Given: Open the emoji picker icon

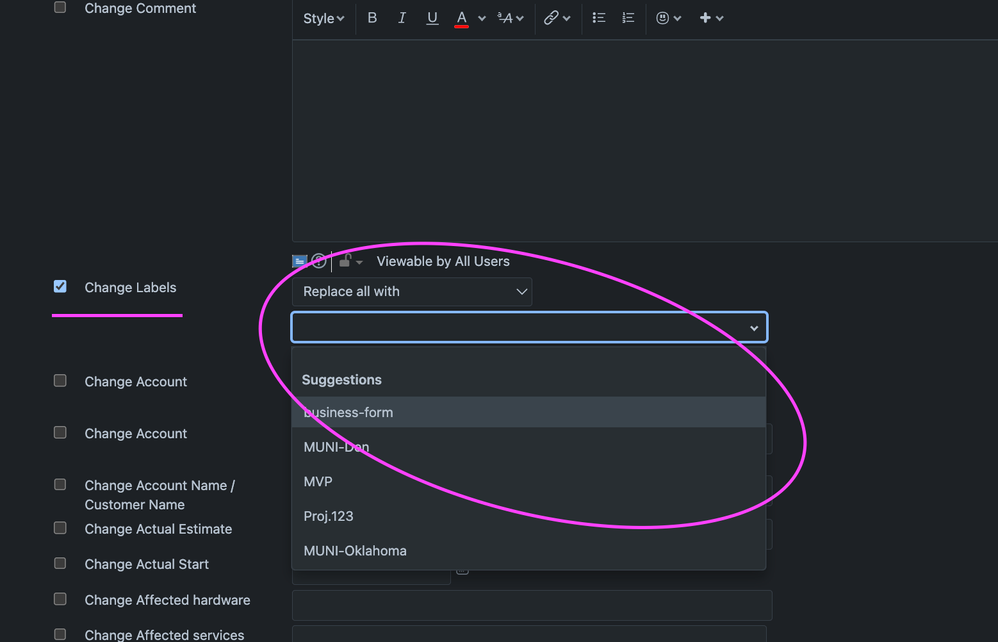Looking at the screenshot, I should point(662,18).
